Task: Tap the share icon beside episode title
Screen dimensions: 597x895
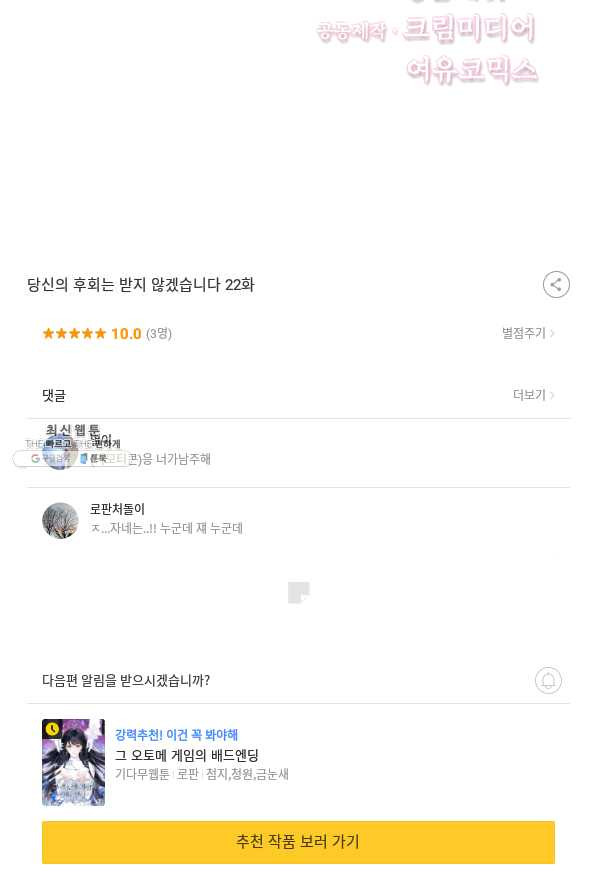Action: point(556,284)
